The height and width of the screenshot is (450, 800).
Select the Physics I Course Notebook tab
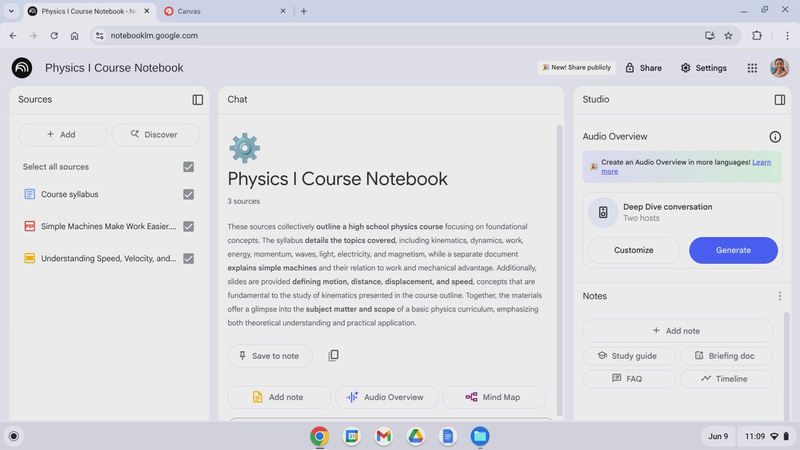pos(89,11)
